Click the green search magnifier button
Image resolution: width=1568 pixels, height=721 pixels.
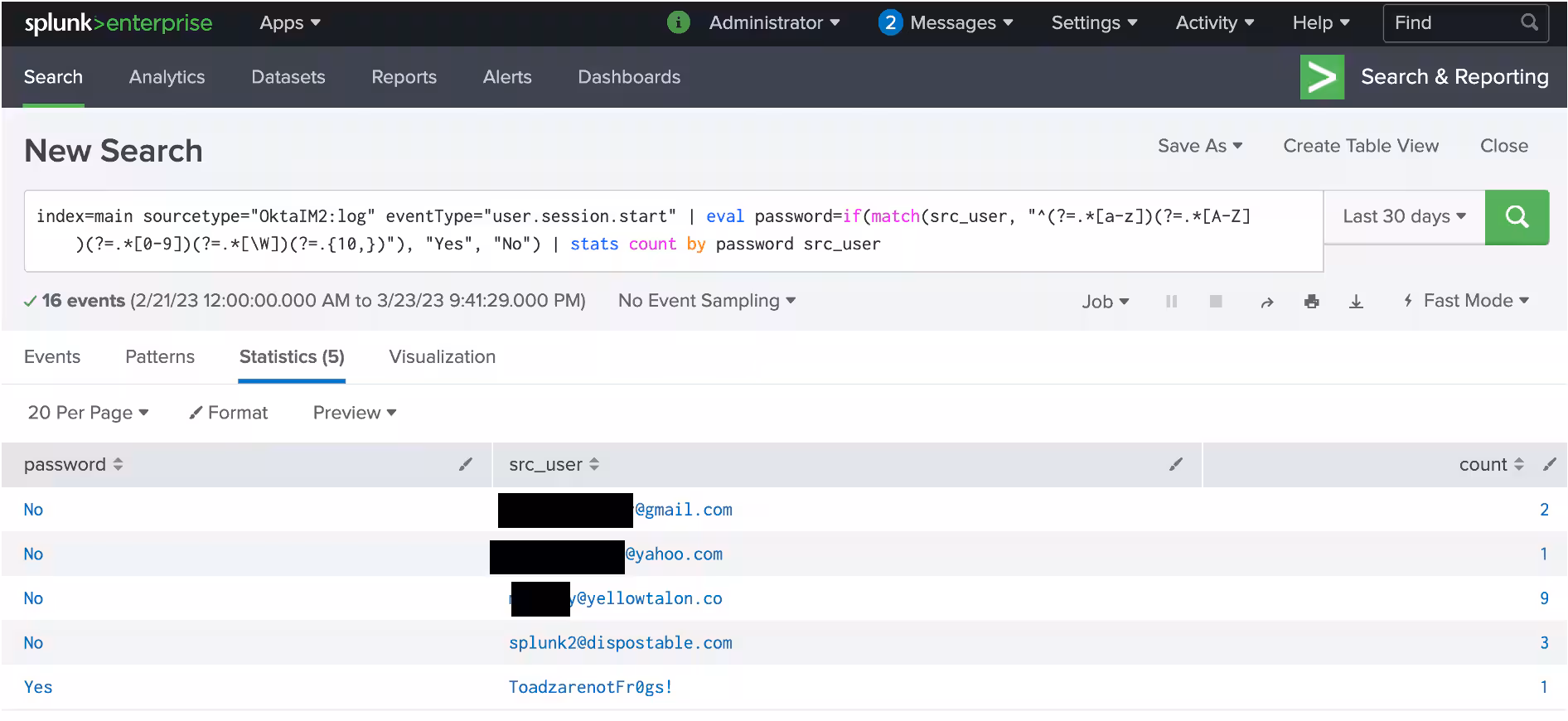point(1516,217)
